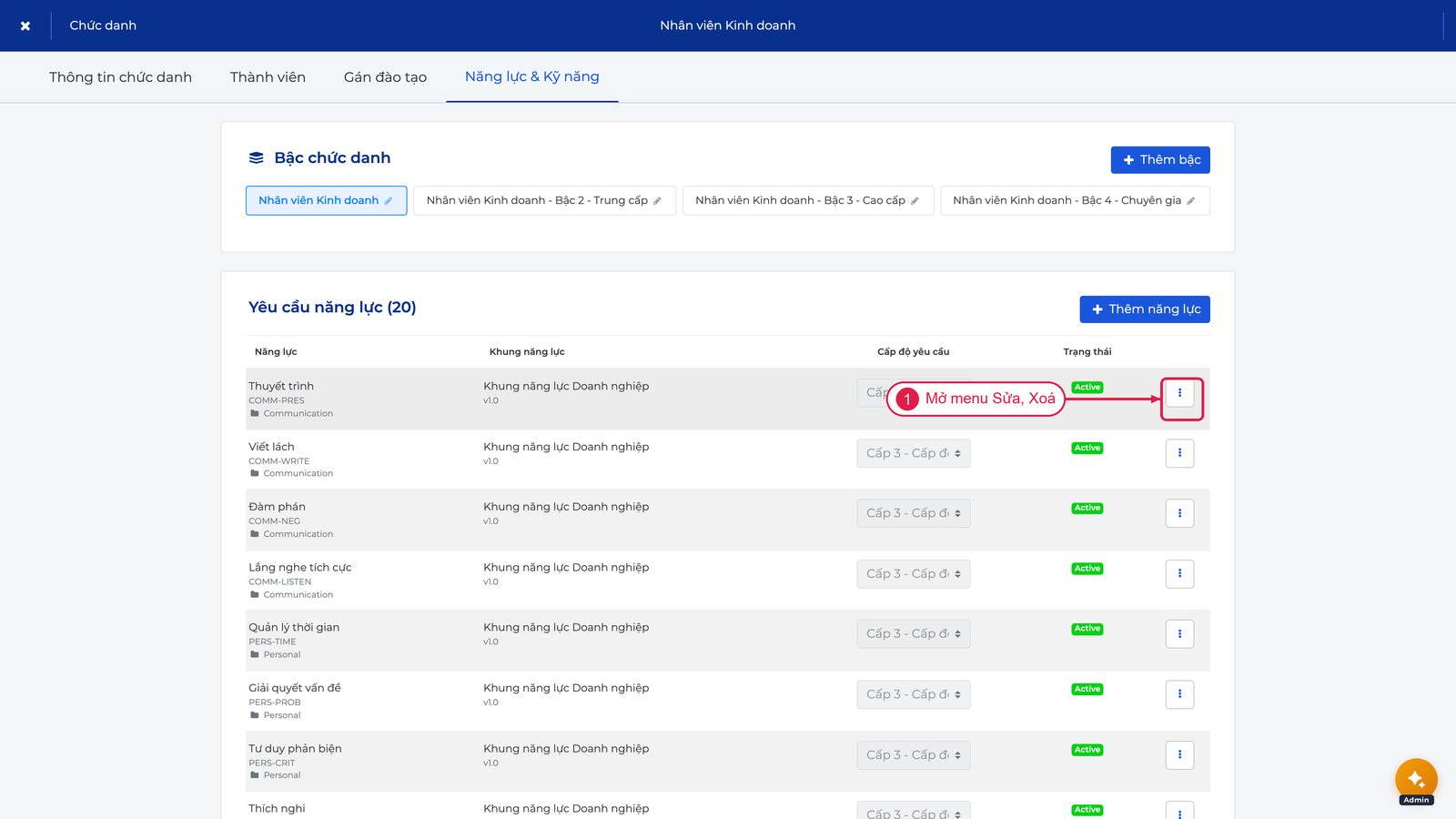
Task: Open three-dot menu for Quản lý thời gian
Action: point(1179,634)
